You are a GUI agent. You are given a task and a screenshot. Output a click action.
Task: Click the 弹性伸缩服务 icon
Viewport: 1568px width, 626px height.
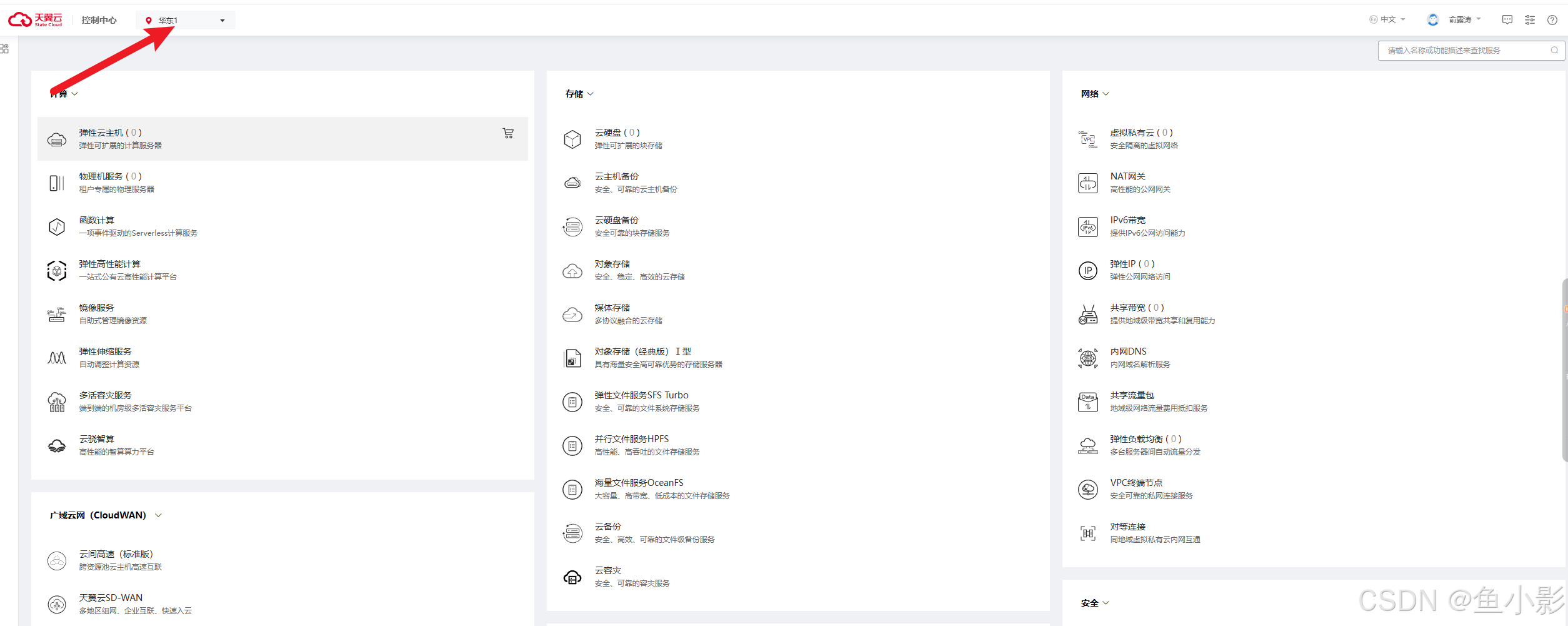57,358
